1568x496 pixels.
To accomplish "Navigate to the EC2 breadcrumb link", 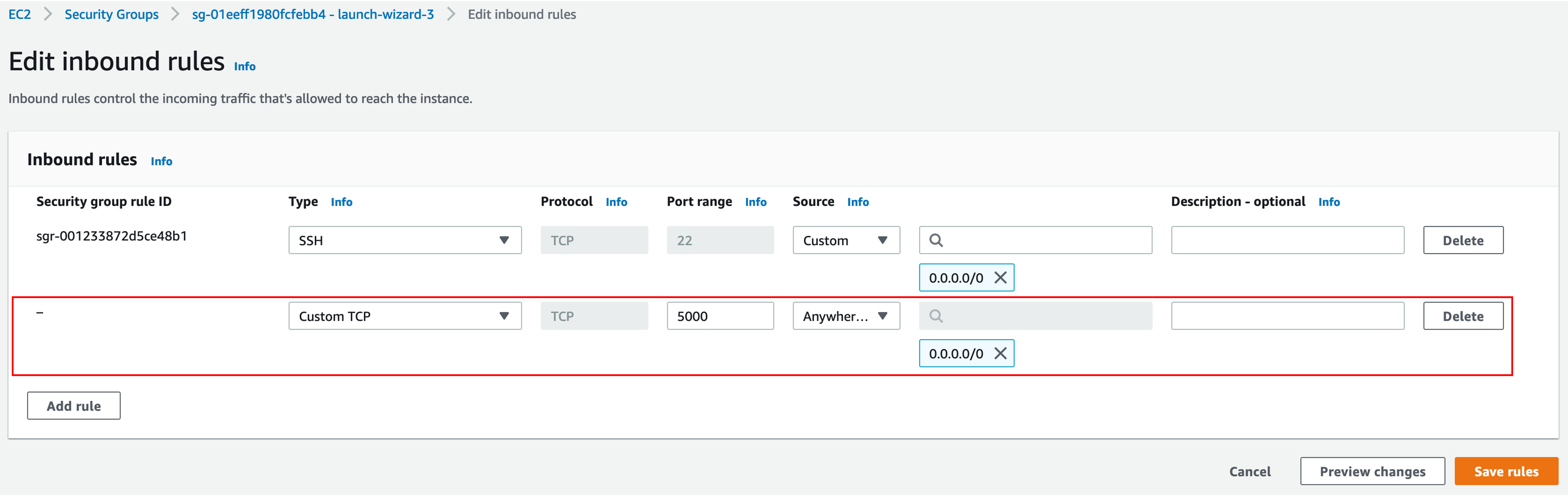I will point(20,14).
